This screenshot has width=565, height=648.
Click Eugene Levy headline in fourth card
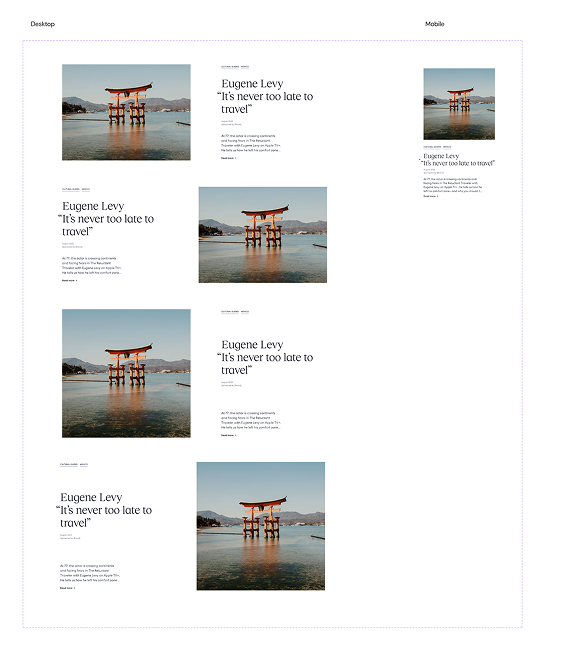104,510
